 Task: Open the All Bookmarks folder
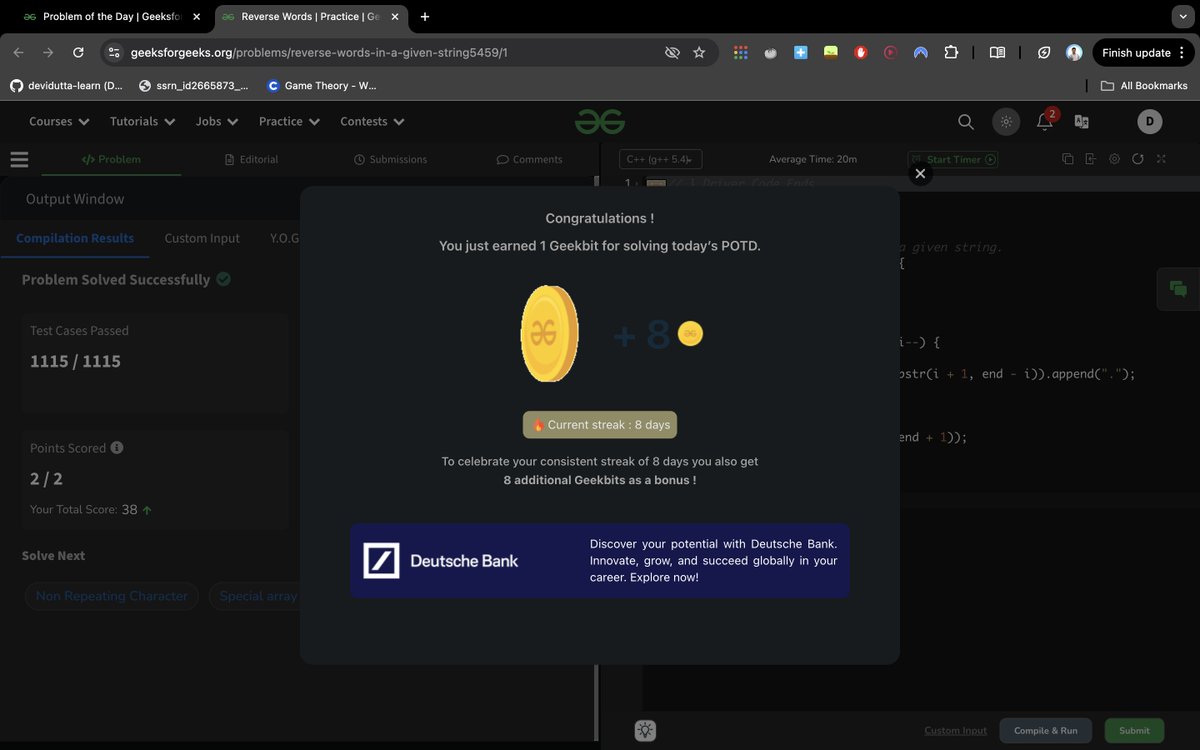point(1144,86)
